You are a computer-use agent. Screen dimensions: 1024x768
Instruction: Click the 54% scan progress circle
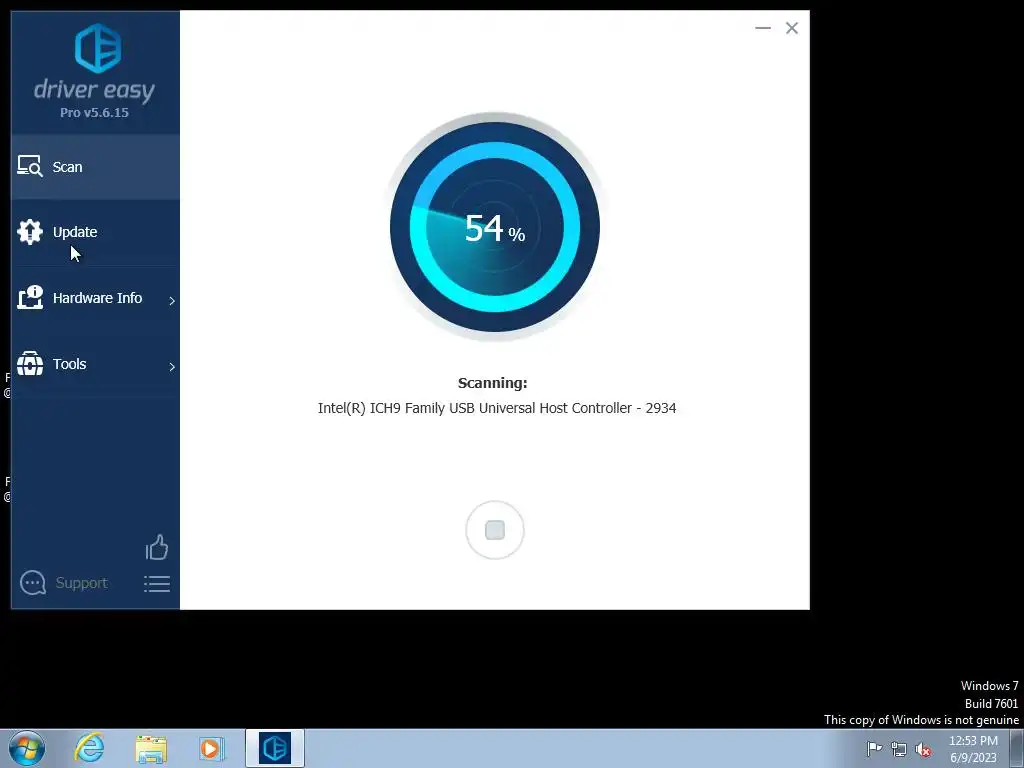494,227
